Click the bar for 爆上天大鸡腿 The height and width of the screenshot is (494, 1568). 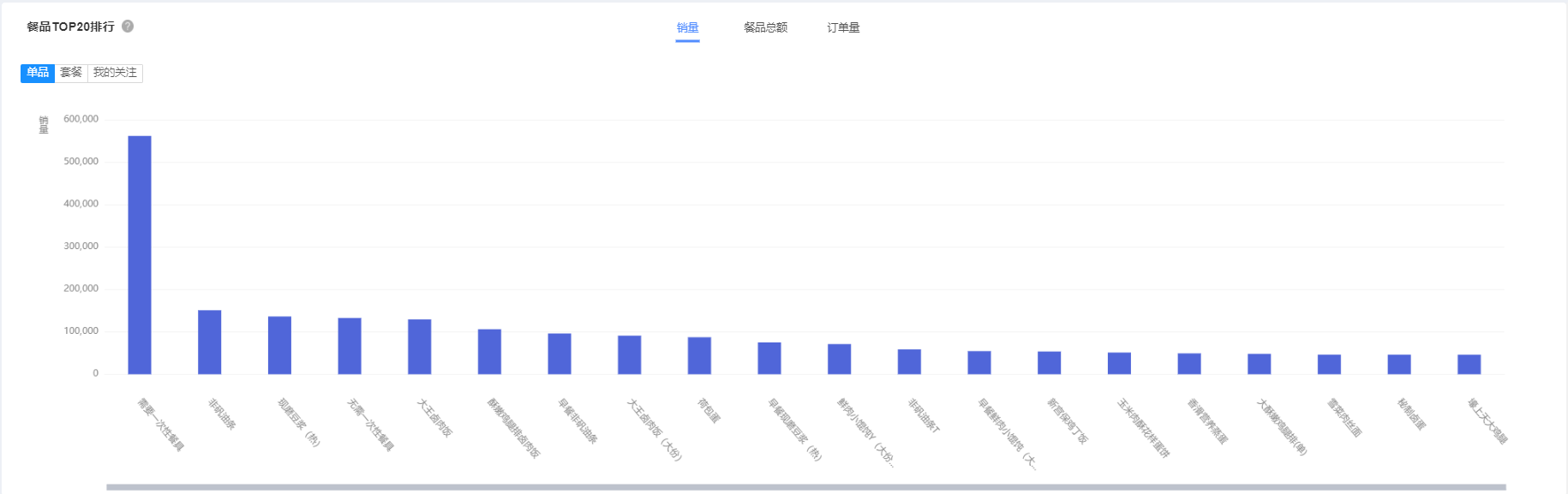pyautogui.click(x=1469, y=364)
